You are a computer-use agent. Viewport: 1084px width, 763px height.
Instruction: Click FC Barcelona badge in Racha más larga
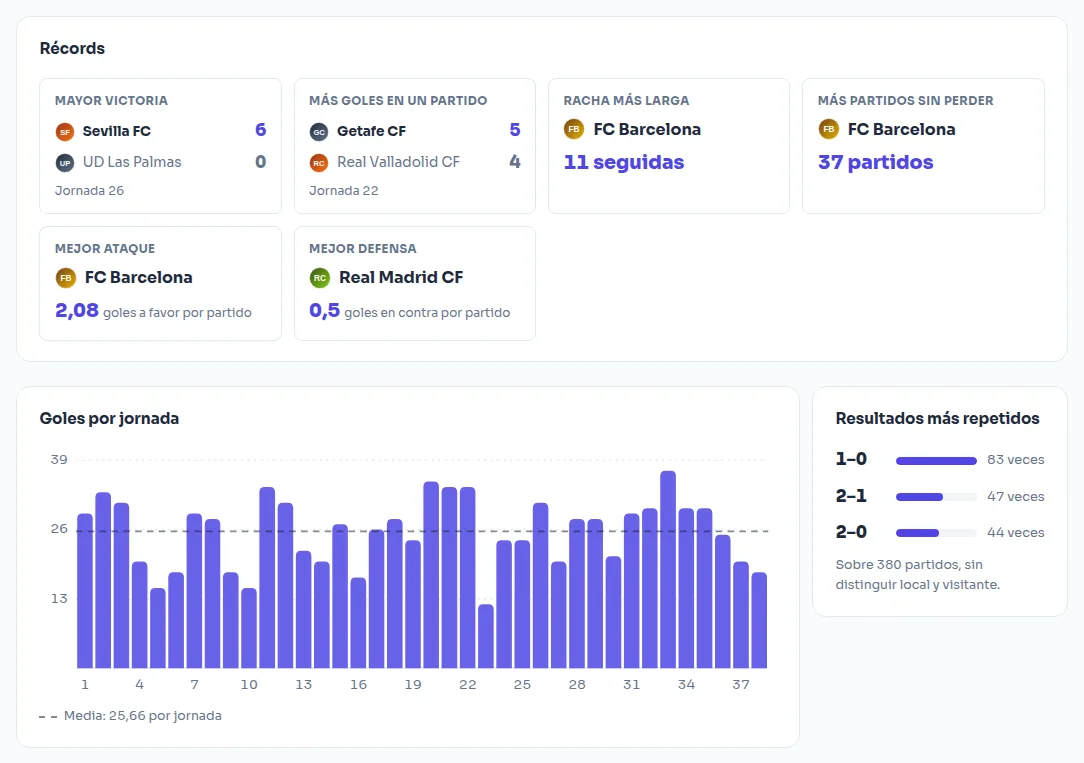[574, 129]
